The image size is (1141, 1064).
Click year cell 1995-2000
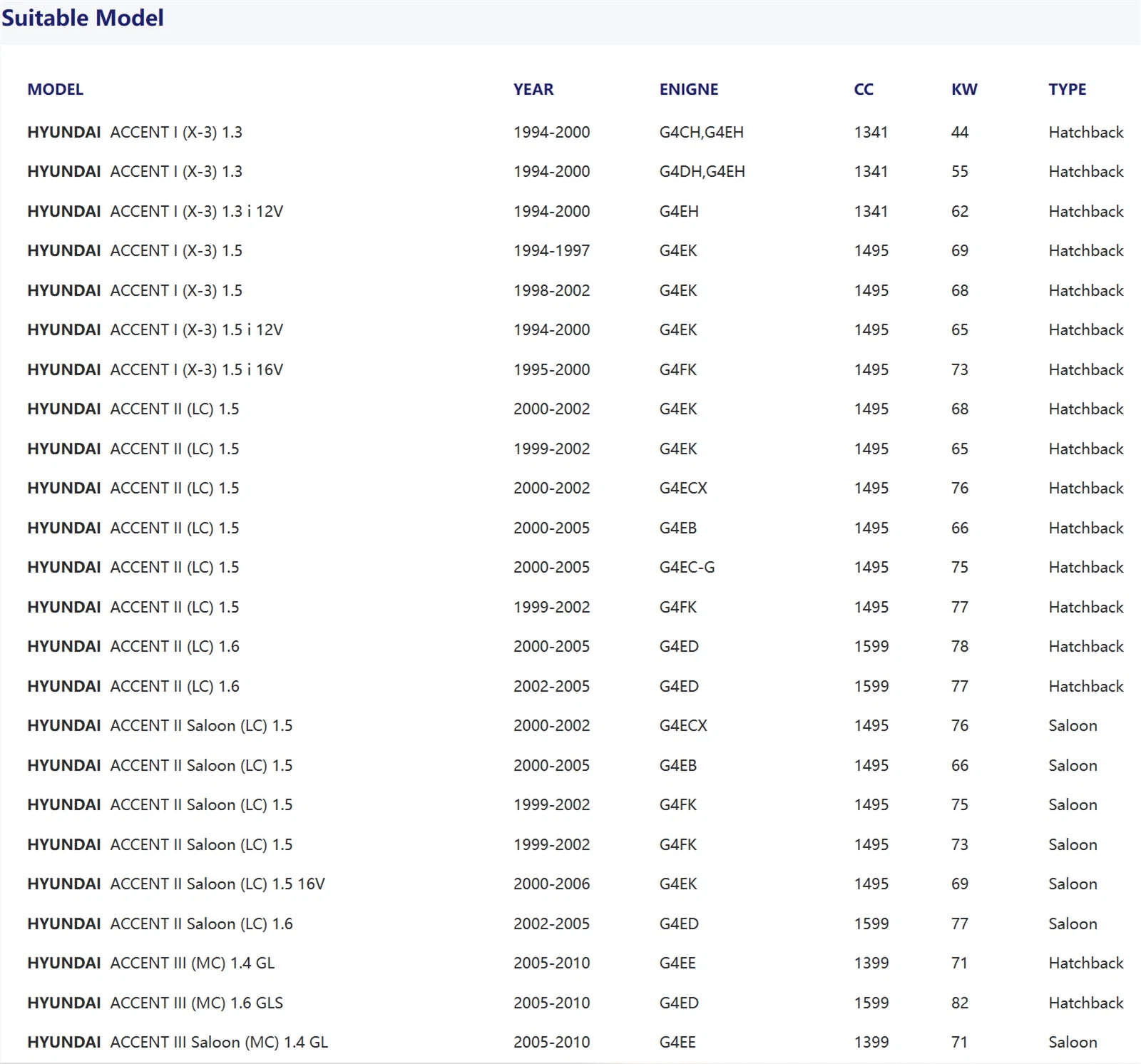[552, 369]
